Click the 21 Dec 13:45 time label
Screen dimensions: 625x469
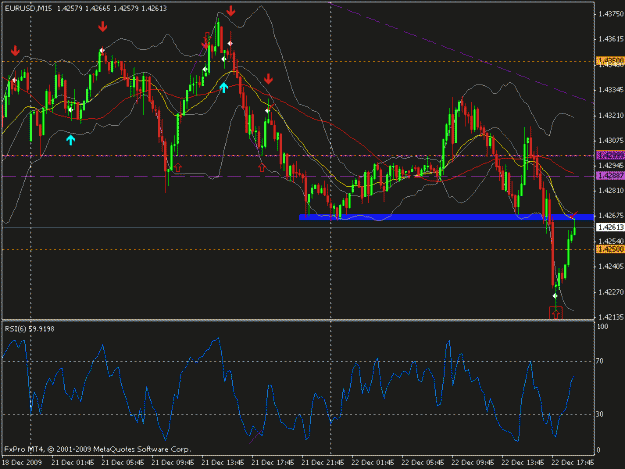click(x=222, y=463)
